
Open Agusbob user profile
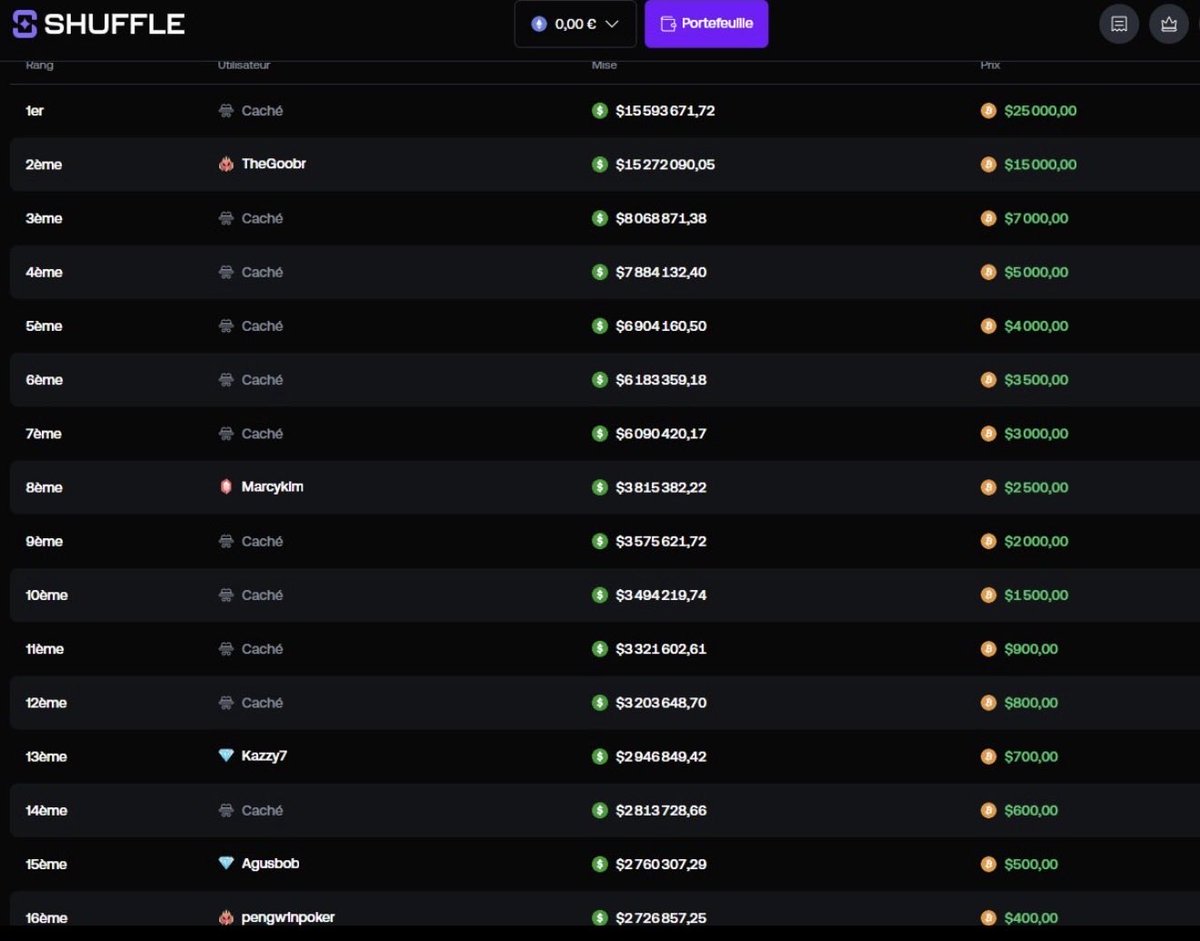tap(270, 864)
